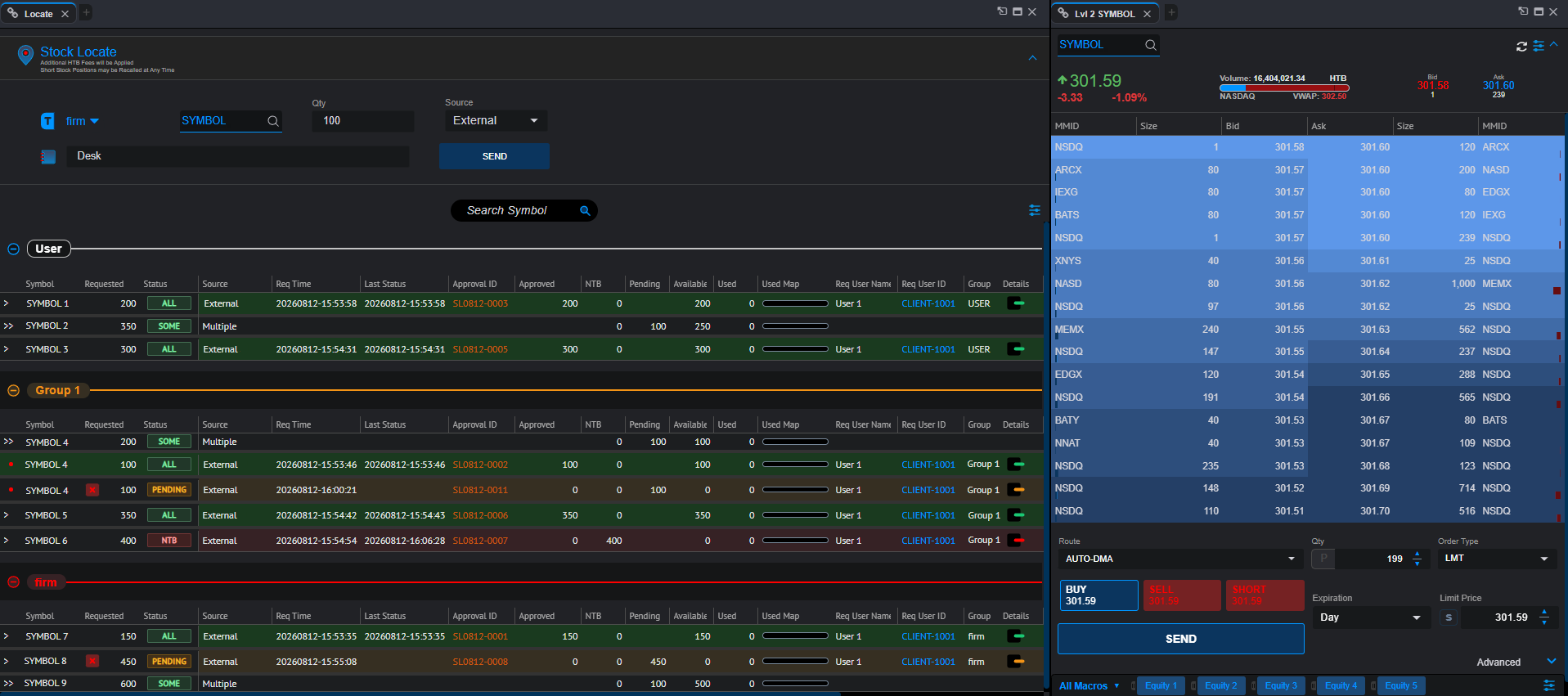Viewport: 1568px width, 696px height.
Task: Open Locate table settings sliders icon
Action: (x=1035, y=210)
